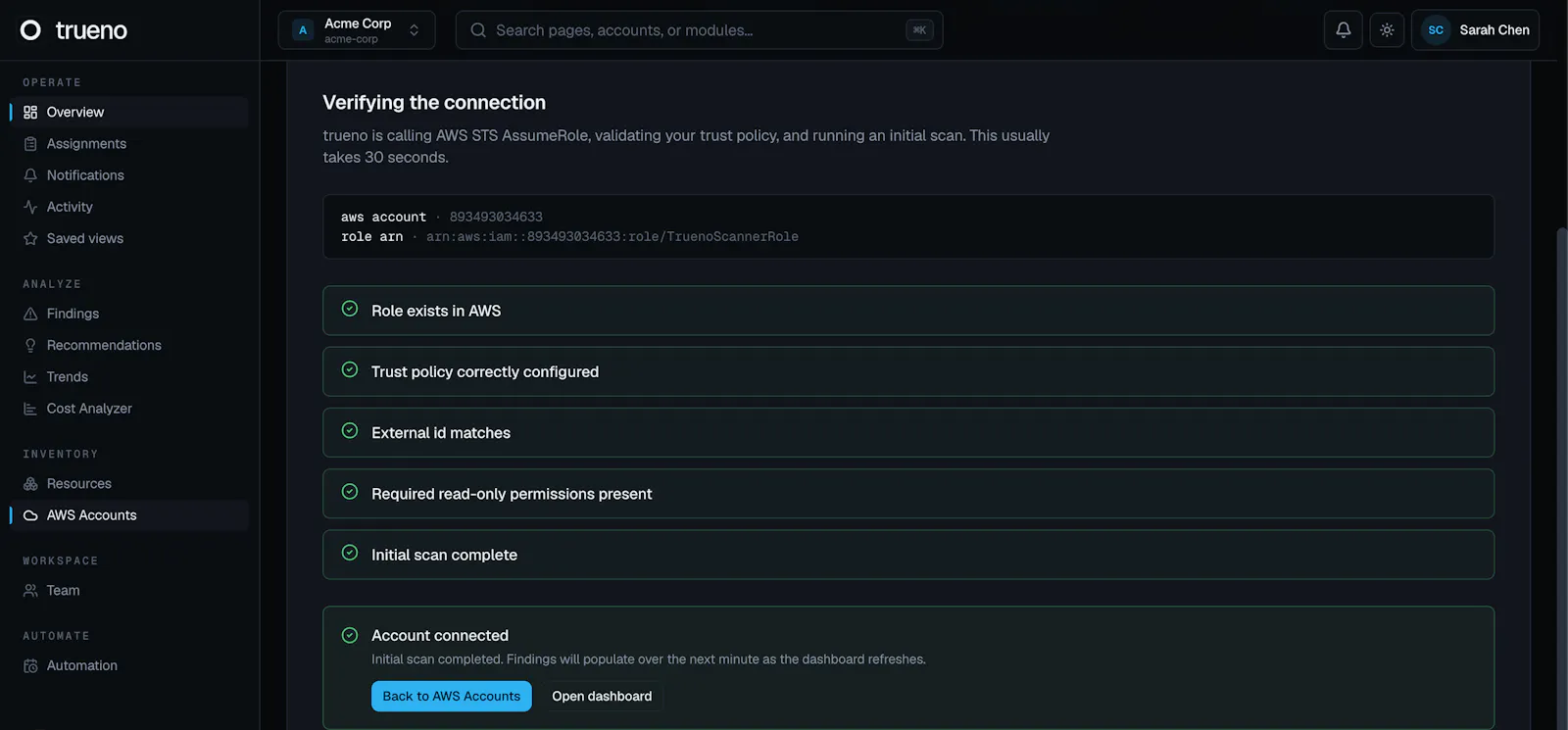Click the Automation icon in sidebar

click(30, 666)
